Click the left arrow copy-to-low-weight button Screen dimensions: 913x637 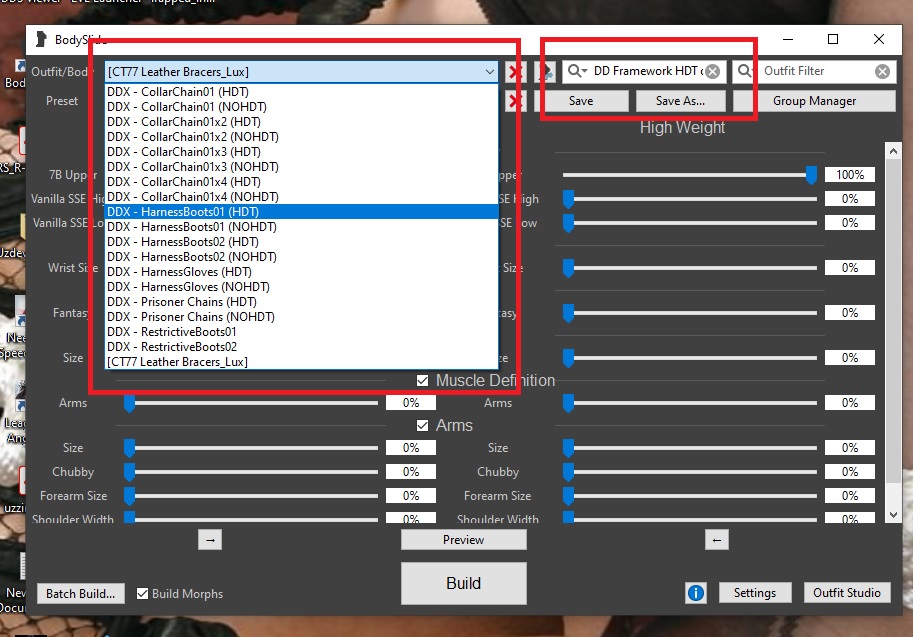(717, 540)
